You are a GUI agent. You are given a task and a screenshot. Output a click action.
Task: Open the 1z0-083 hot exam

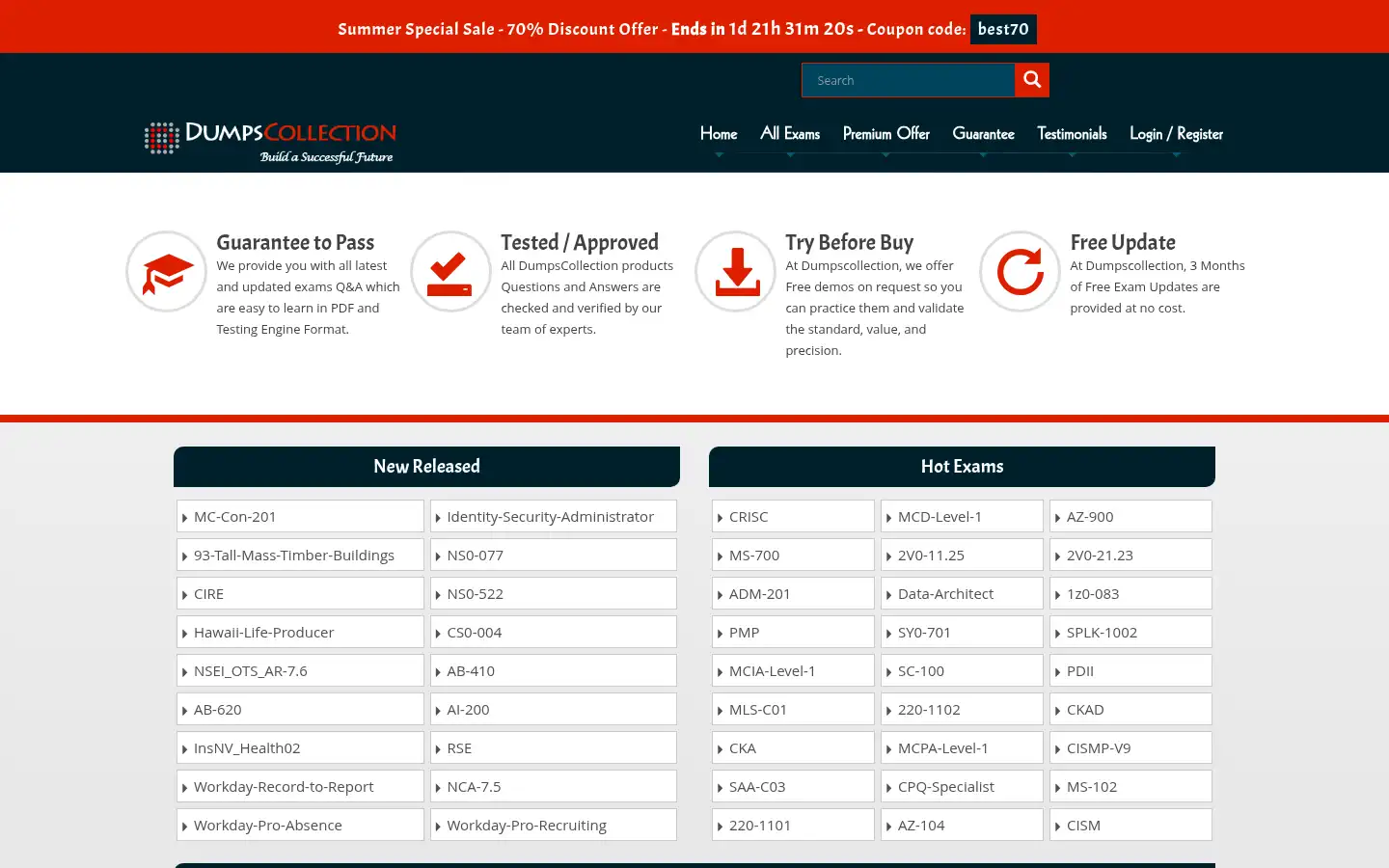(x=1130, y=593)
